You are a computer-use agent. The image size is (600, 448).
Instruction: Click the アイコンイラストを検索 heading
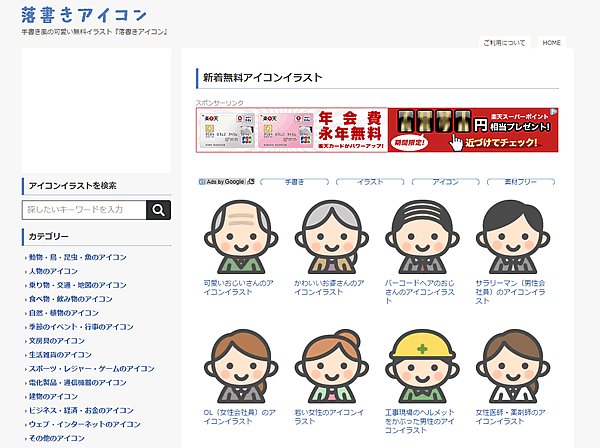coord(72,186)
